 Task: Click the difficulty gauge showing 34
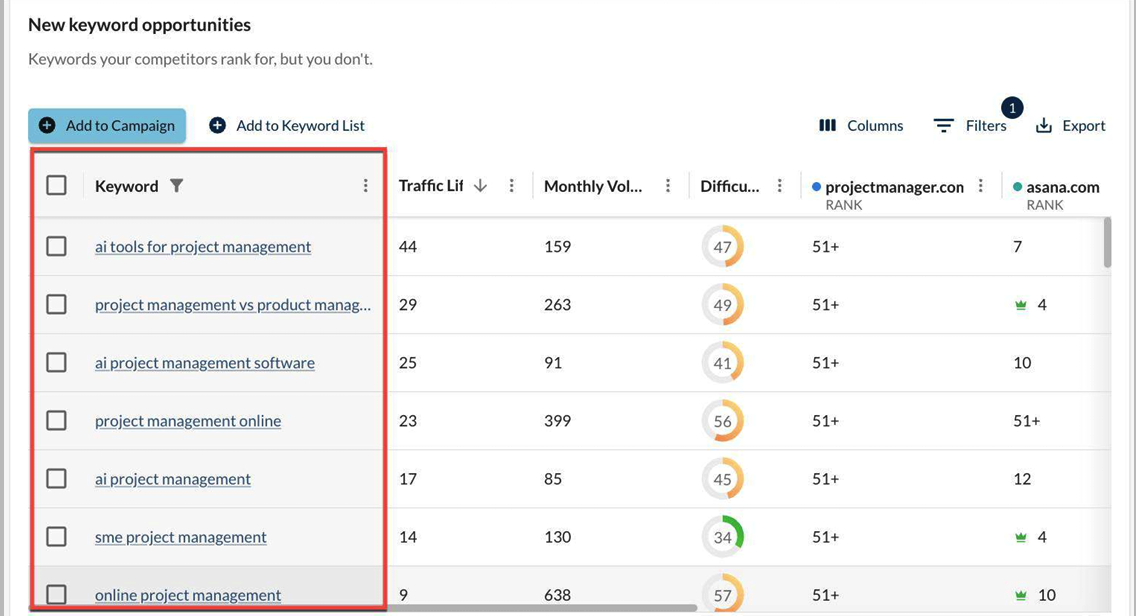click(x=722, y=537)
